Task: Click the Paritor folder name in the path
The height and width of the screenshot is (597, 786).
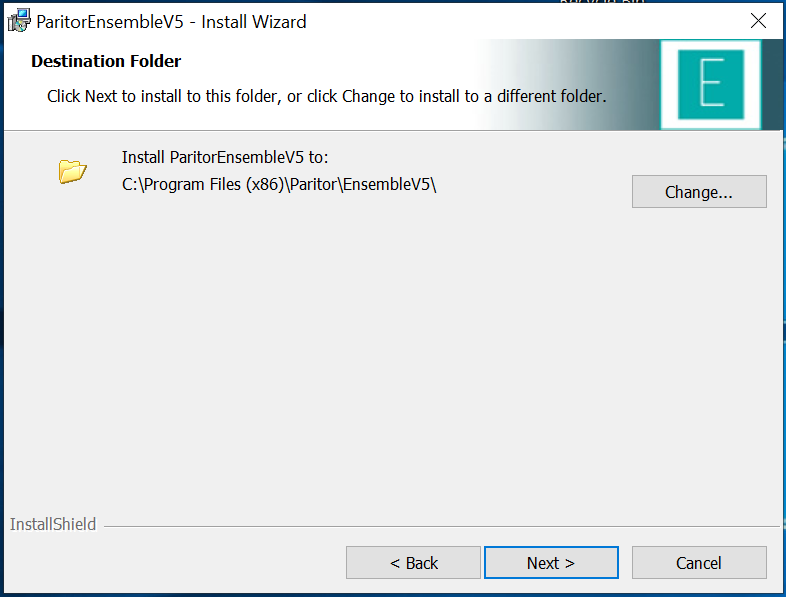Action: click(313, 184)
